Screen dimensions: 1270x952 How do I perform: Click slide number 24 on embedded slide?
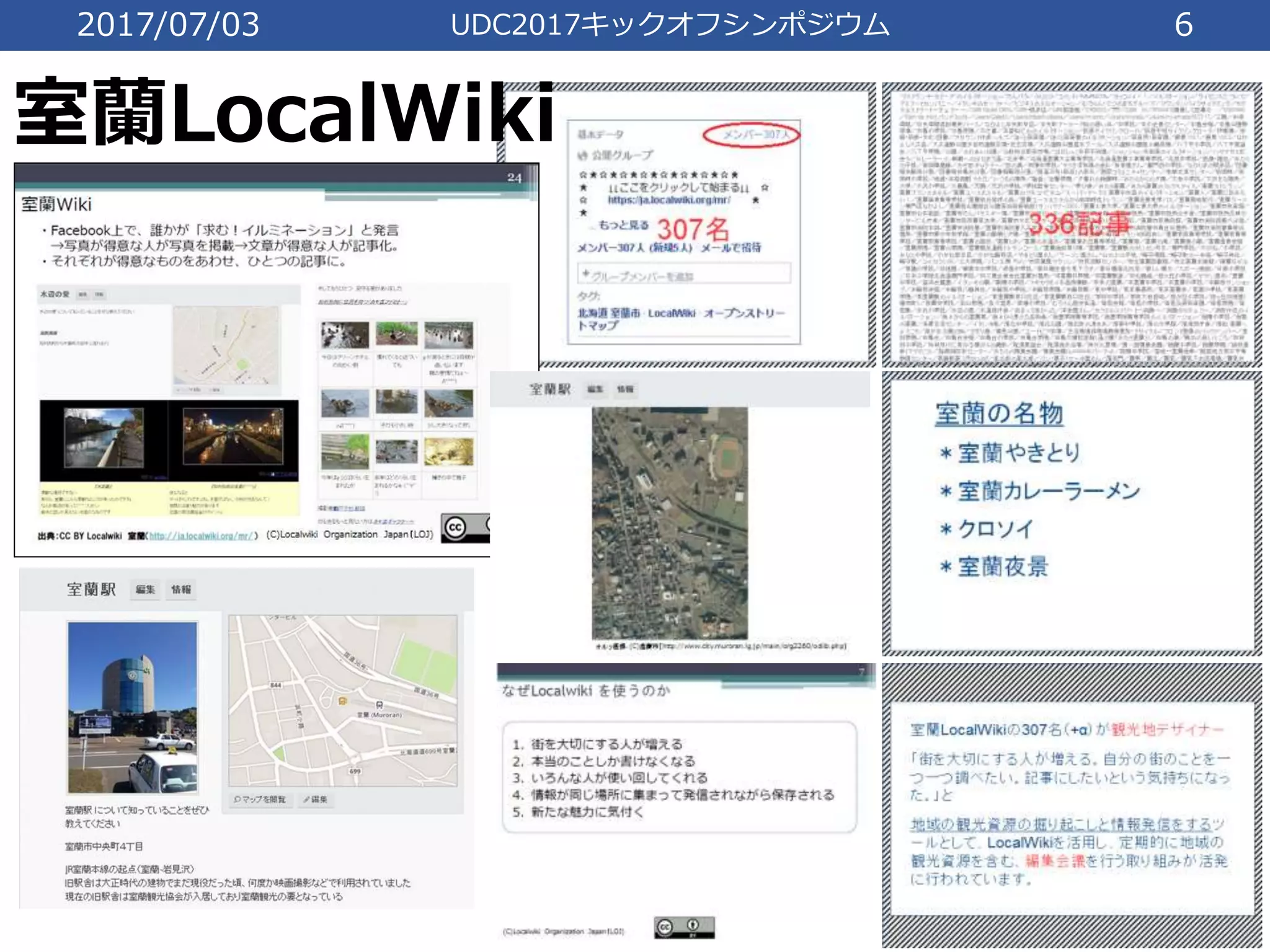coord(514,178)
